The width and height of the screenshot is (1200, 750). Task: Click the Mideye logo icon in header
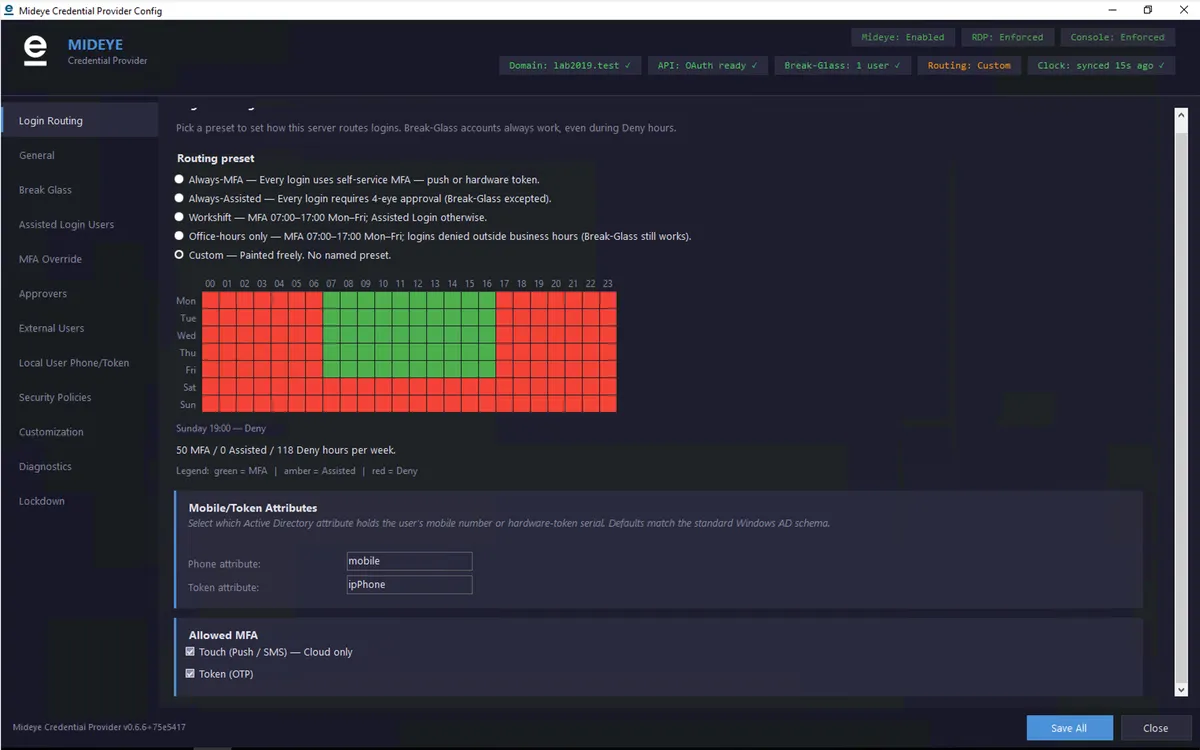tap(35, 51)
